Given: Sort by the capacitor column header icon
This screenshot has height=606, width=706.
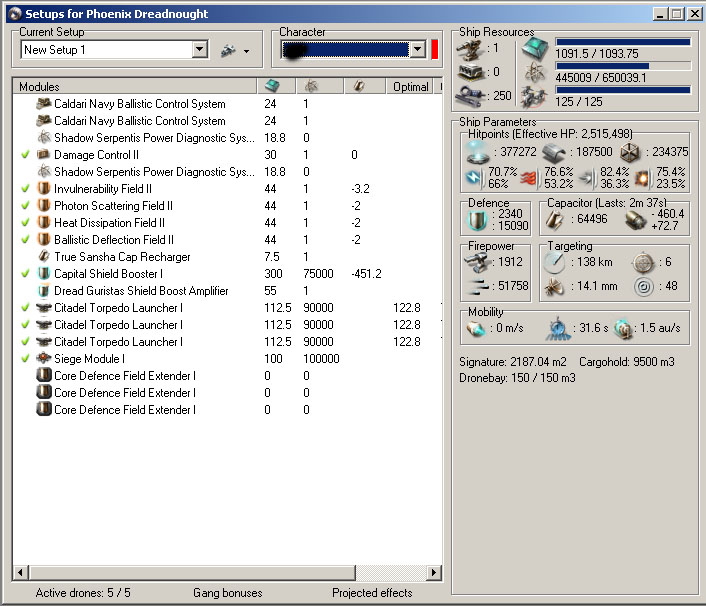Looking at the screenshot, I should tap(359, 86).
